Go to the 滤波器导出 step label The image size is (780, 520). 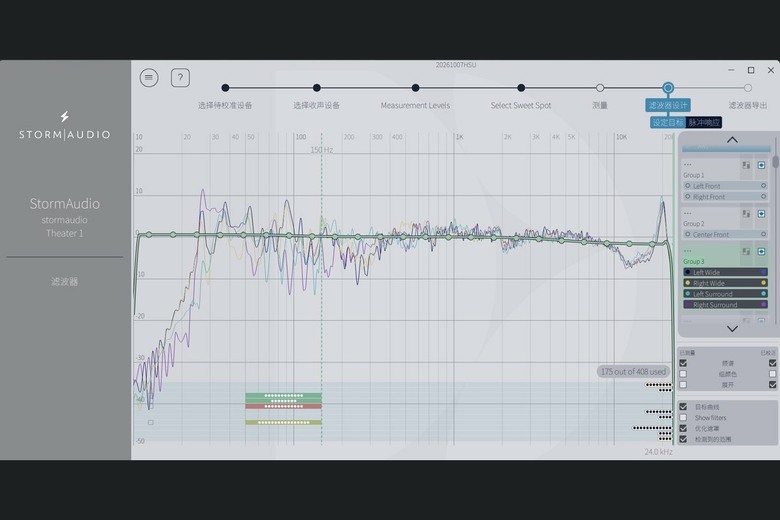click(x=748, y=105)
